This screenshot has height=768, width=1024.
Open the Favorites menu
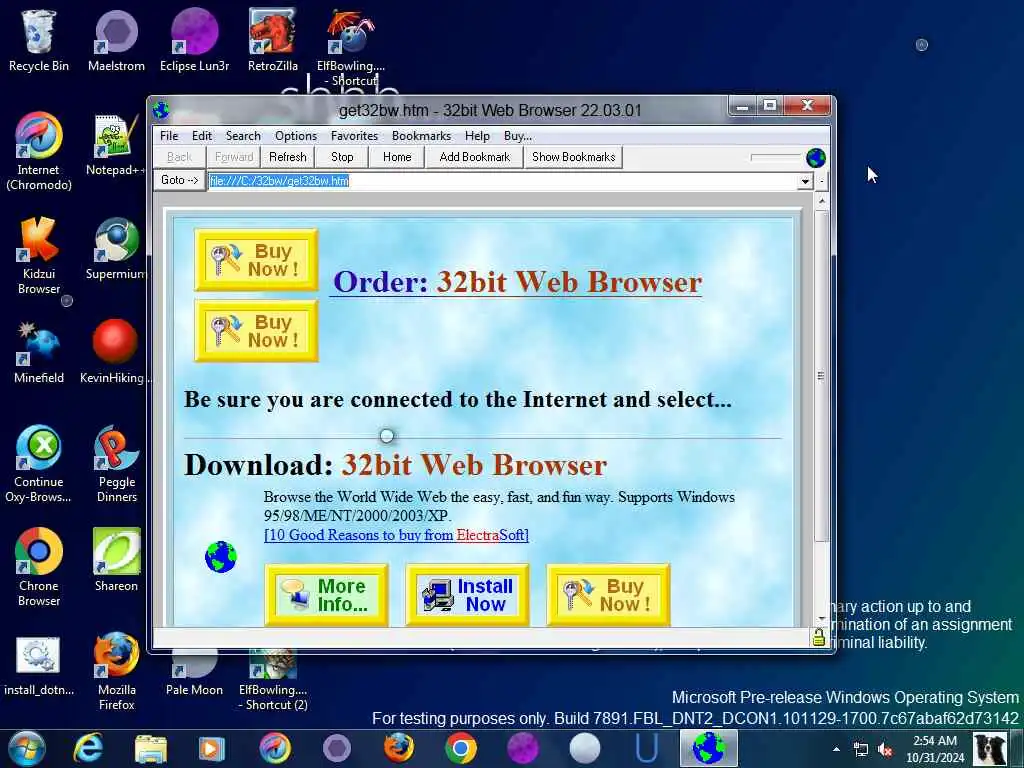pos(355,136)
